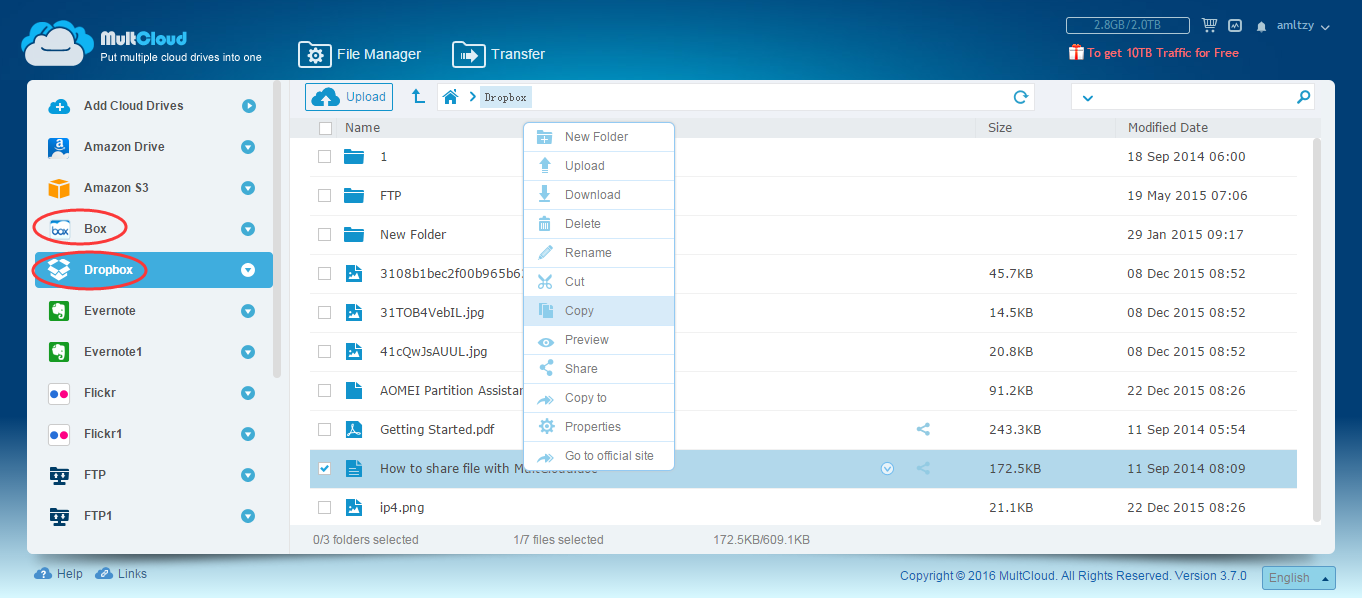The width and height of the screenshot is (1362, 599).
Task: Open the Evernote drive icon
Action: pos(59,311)
